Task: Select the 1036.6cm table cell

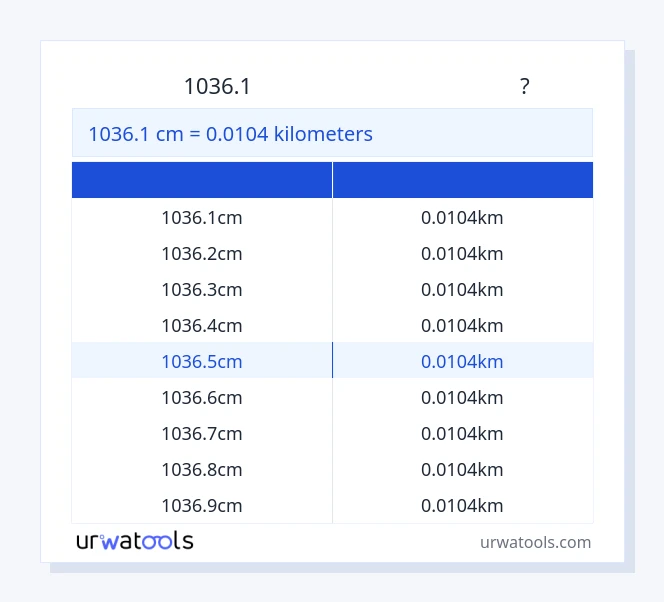Action: (x=202, y=397)
